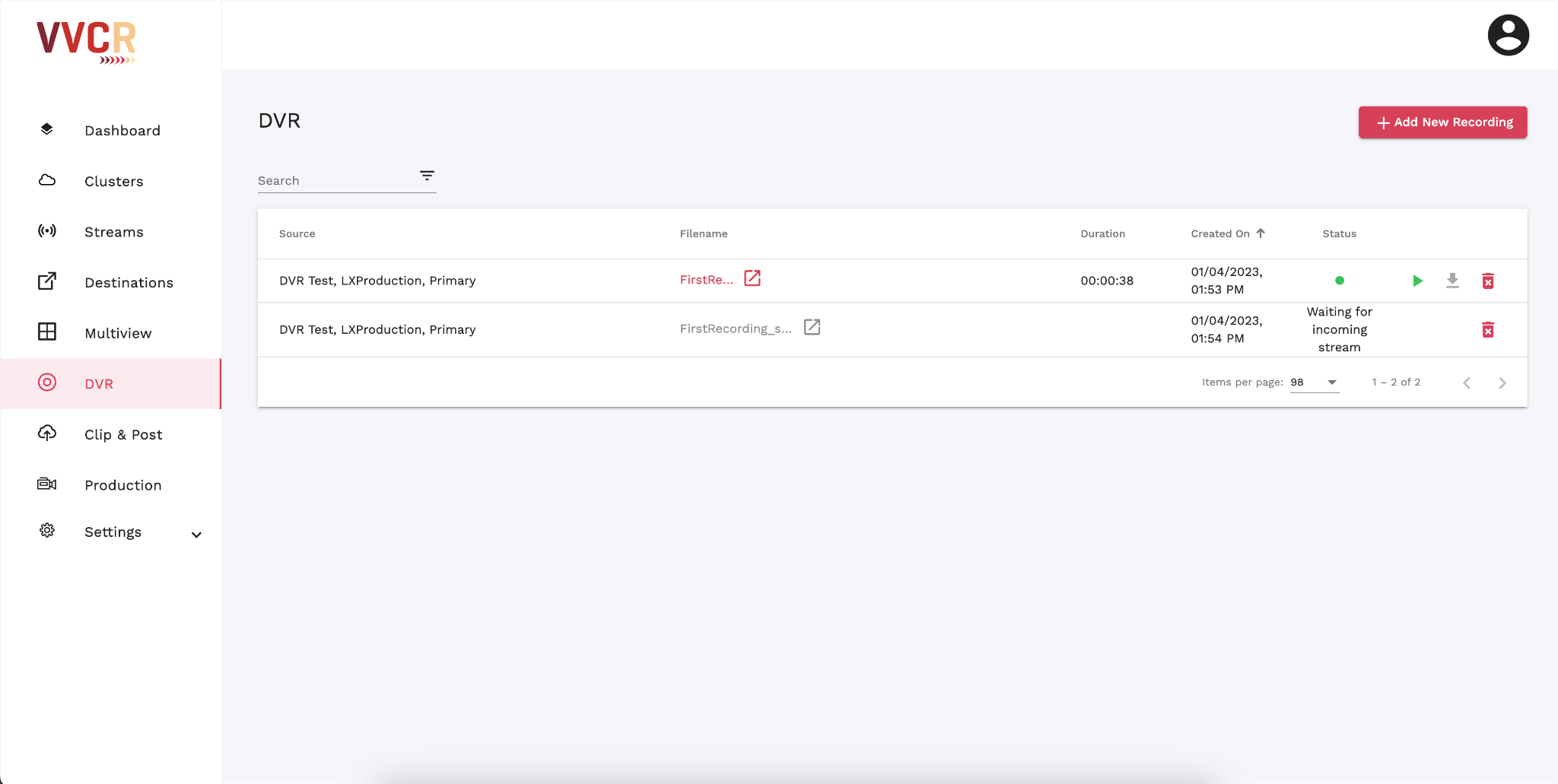Click the Clip & Post upload icon
The image size is (1558, 784).
click(47, 433)
